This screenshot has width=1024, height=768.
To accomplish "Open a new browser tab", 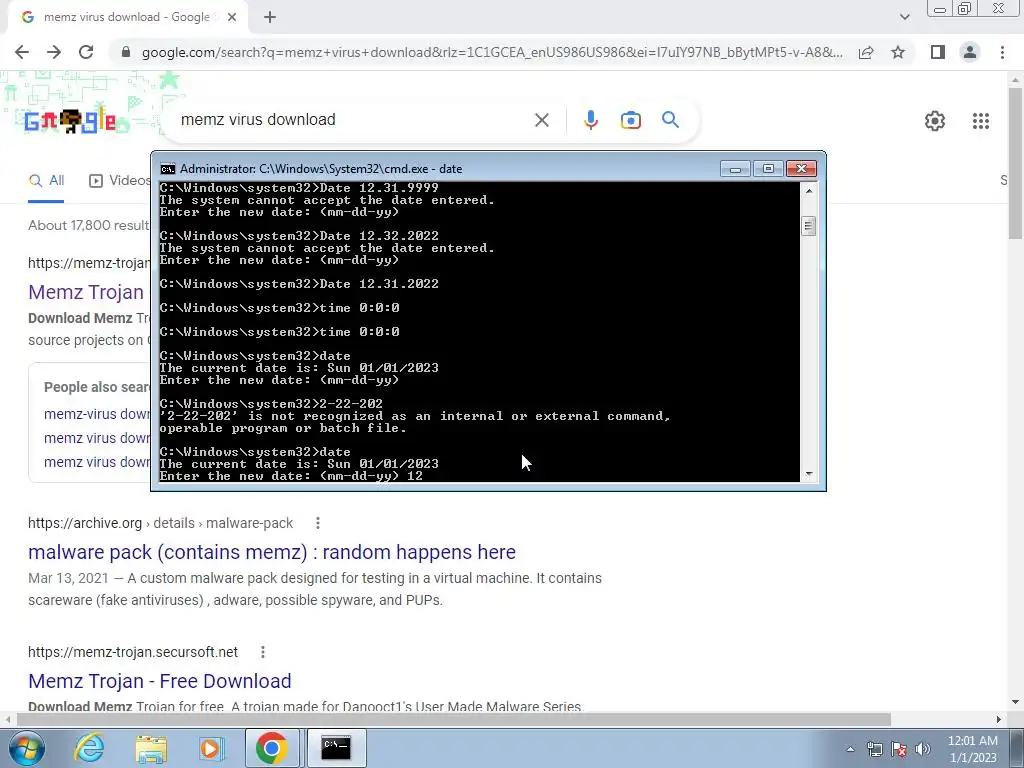I will [x=270, y=17].
